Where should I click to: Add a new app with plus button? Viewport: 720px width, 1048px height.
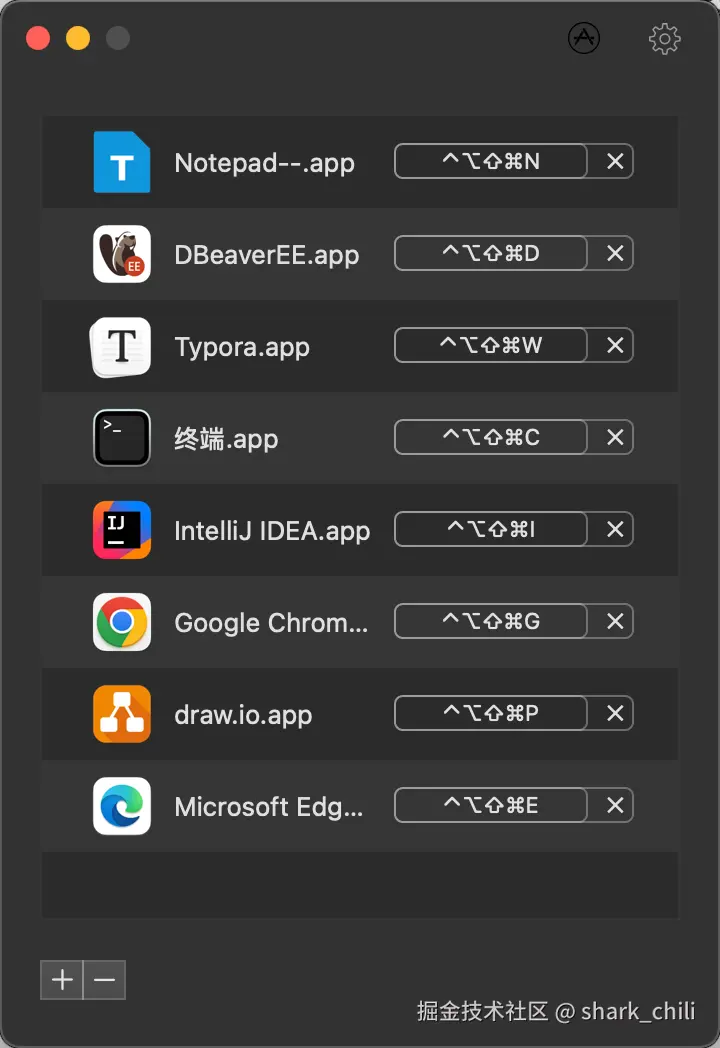62,980
